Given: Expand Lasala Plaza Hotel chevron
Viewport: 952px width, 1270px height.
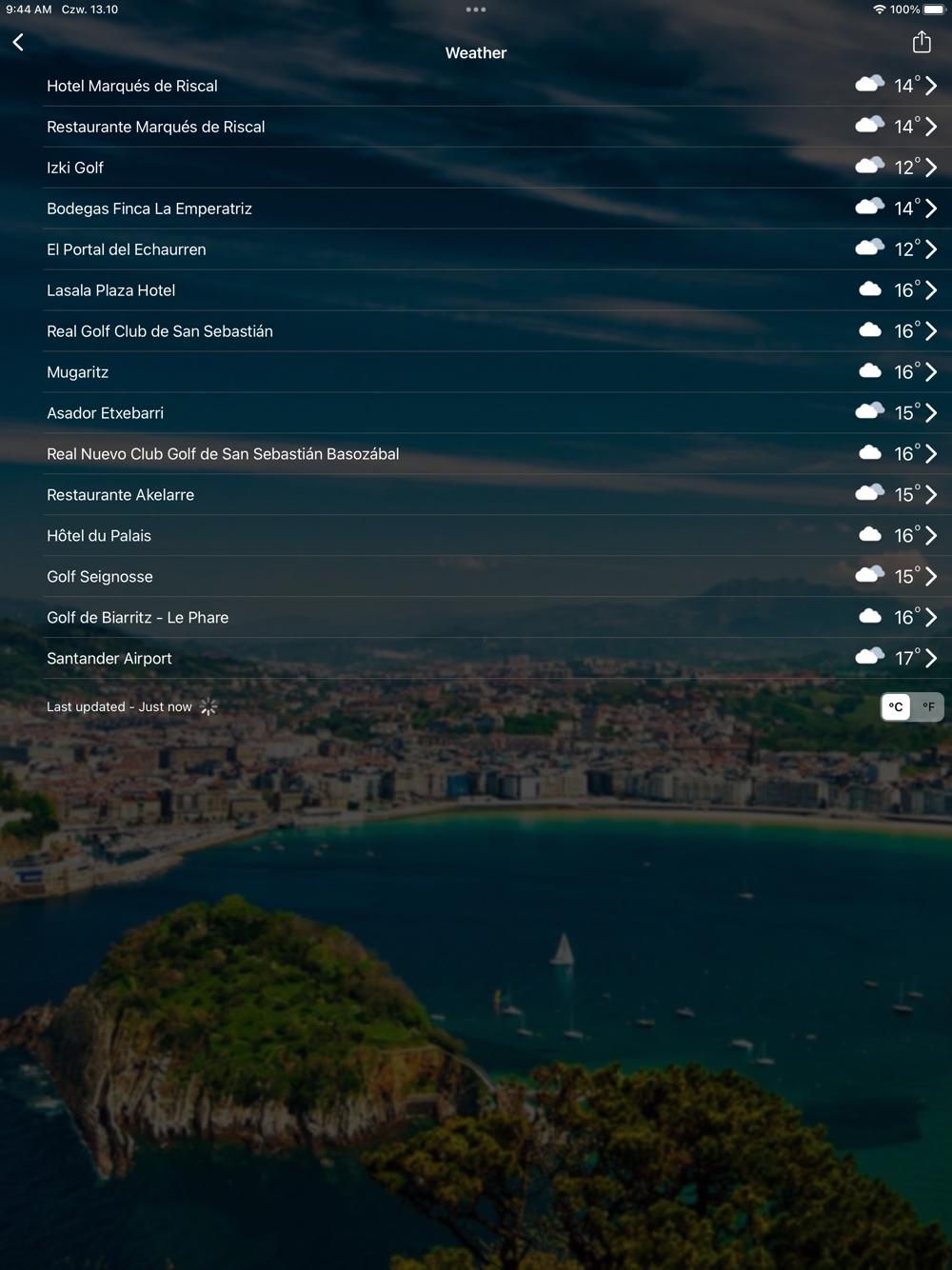Looking at the screenshot, I should (x=931, y=290).
